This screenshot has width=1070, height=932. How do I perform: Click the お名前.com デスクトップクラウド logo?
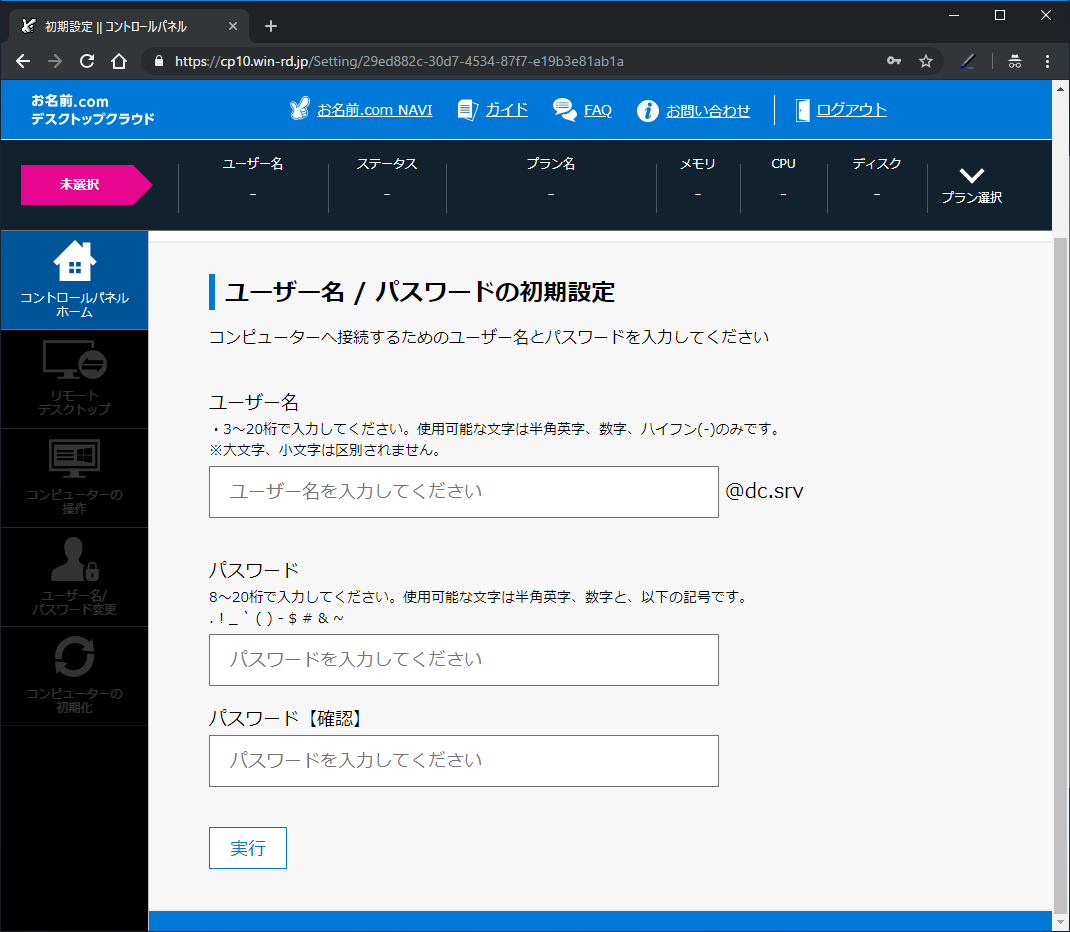[x=93, y=110]
